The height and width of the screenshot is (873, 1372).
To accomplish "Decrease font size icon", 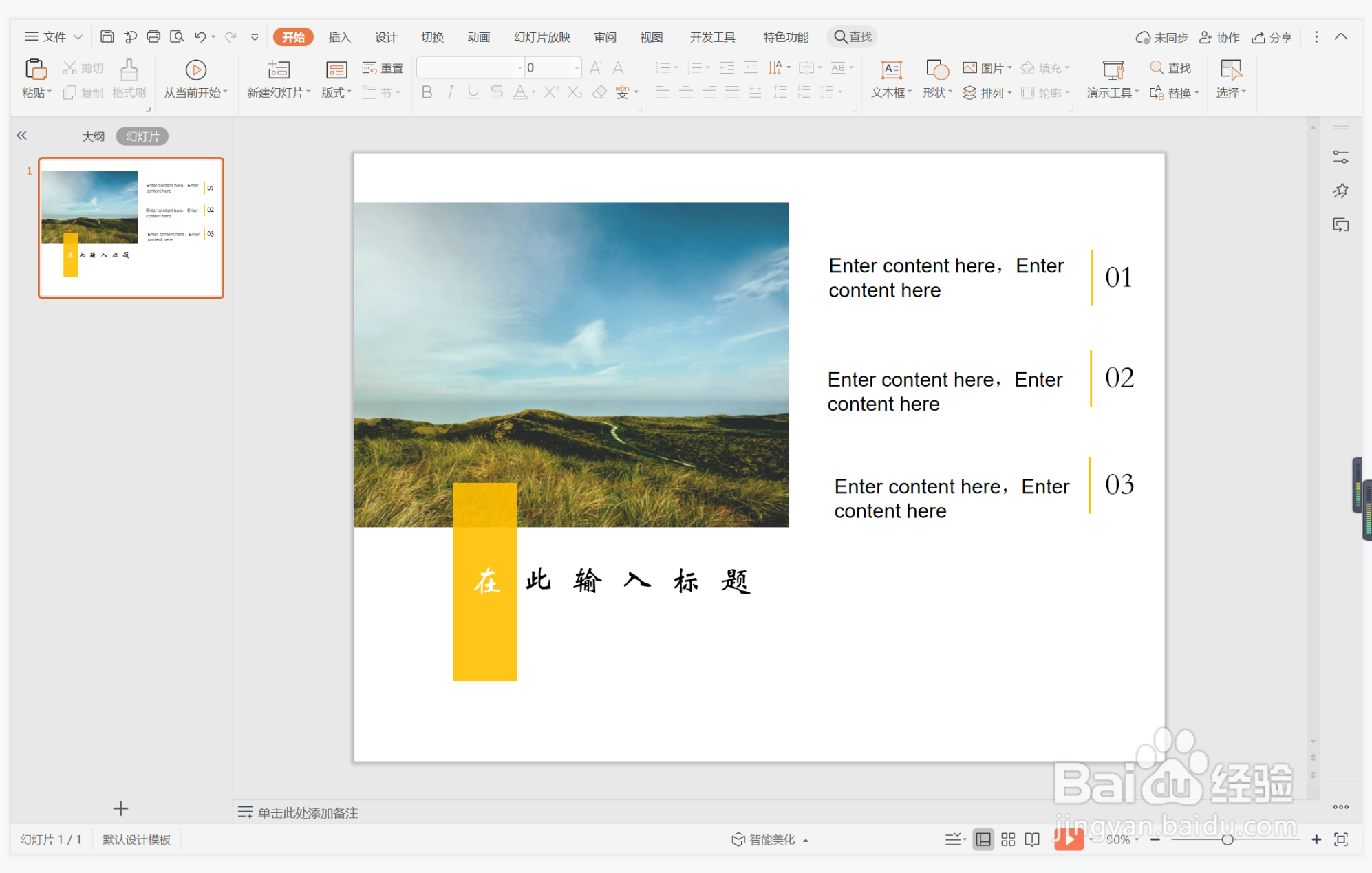I will coord(619,67).
